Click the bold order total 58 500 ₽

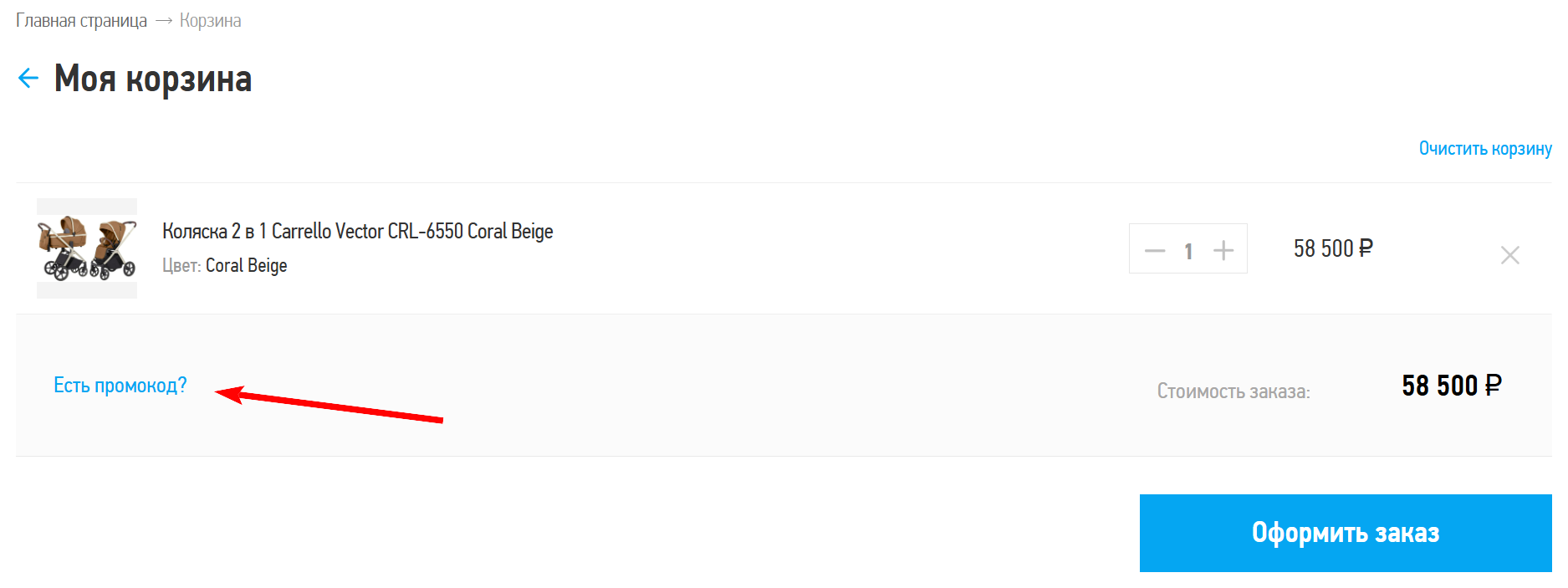(x=1451, y=386)
